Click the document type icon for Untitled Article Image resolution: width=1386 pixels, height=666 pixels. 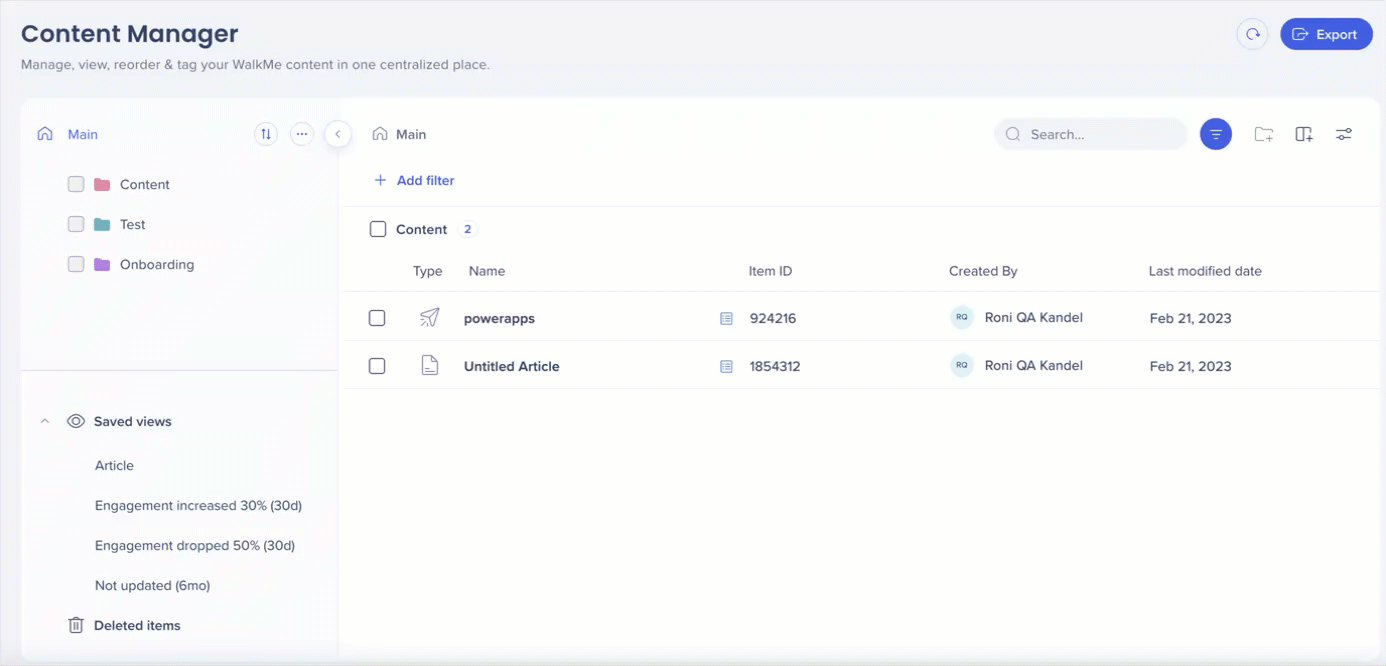tap(429, 366)
